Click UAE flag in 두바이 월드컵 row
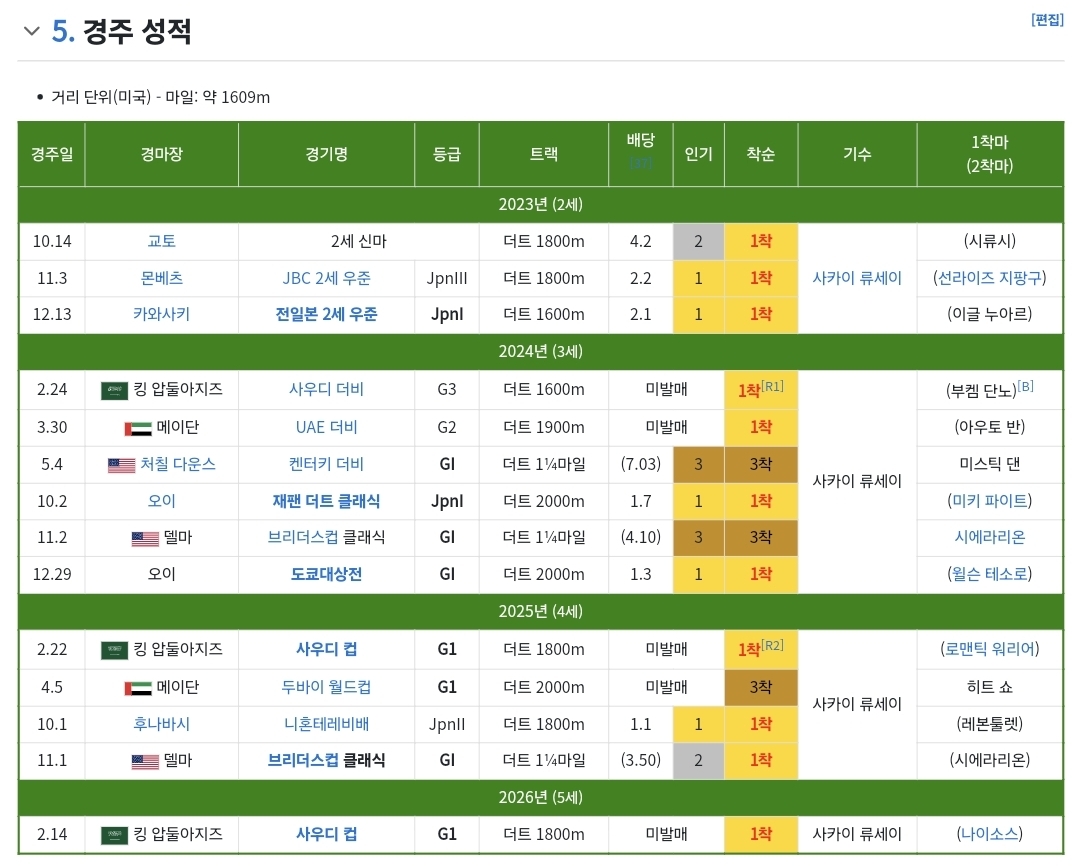1080x866 pixels. tap(138, 688)
